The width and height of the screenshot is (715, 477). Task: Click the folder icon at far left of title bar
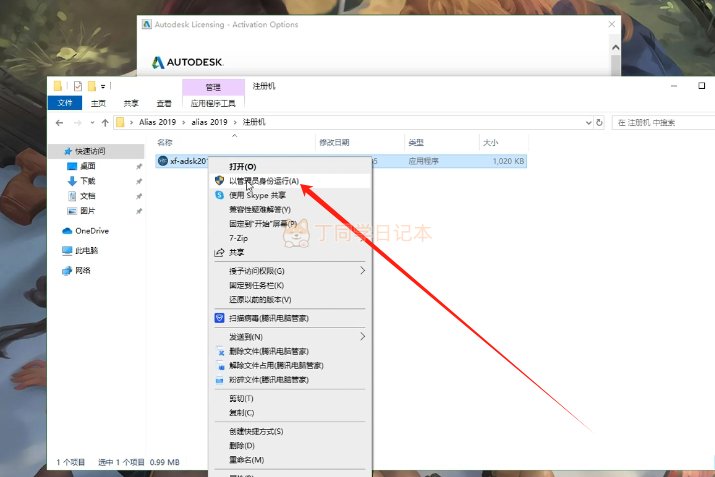(x=58, y=86)
